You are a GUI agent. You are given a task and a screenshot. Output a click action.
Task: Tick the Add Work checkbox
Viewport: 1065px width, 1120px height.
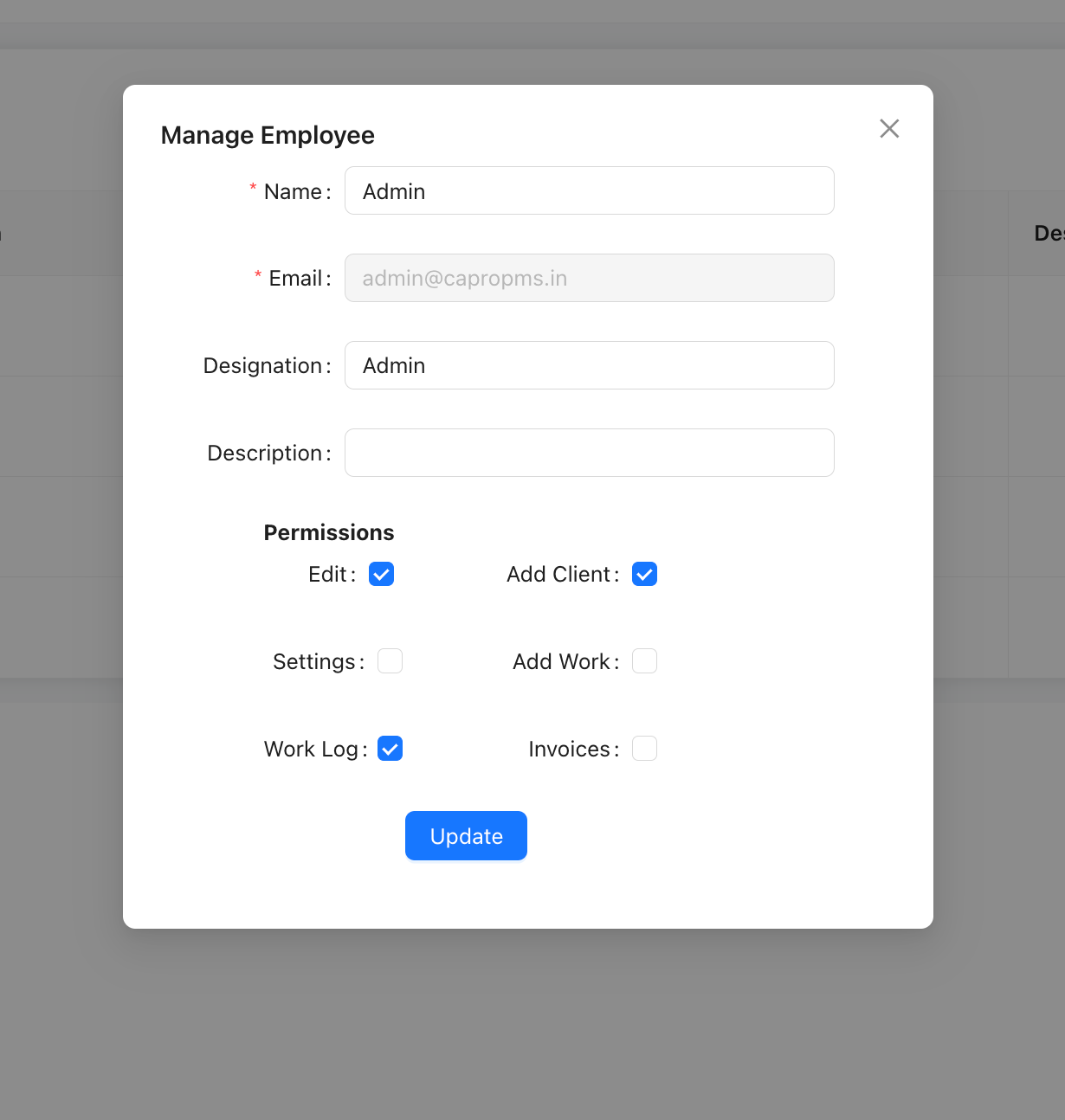(644, 661)
